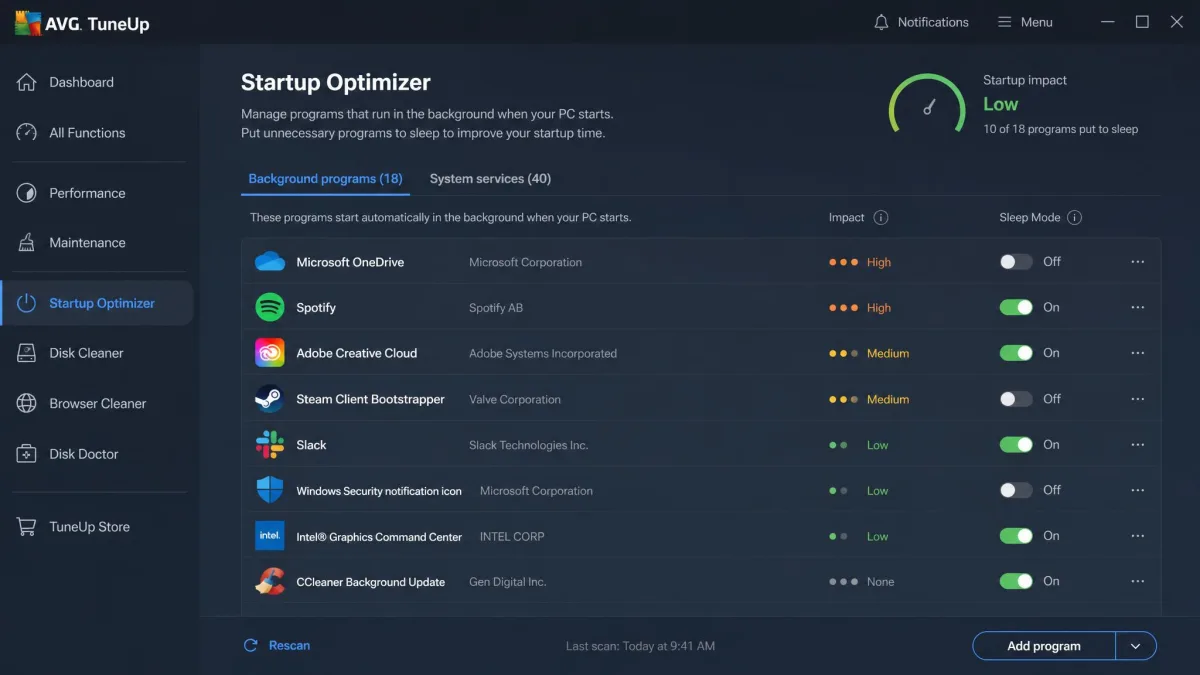Click the All Functions gauge icon

coord(27,132)
